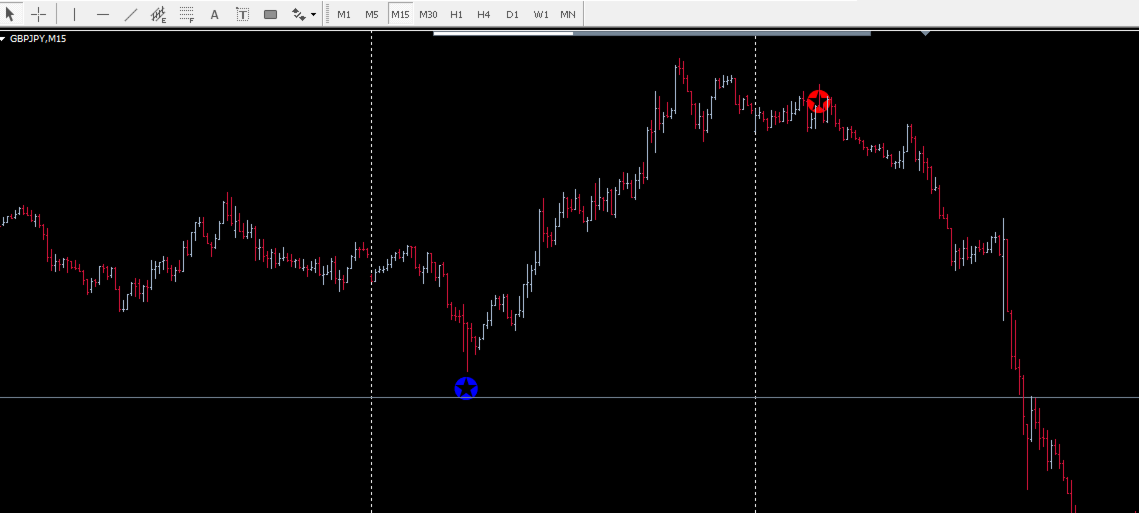Switch chart to W1 weekly timeframe
Viewport: 1139px width, 513px height.
(x=540, y=14)
